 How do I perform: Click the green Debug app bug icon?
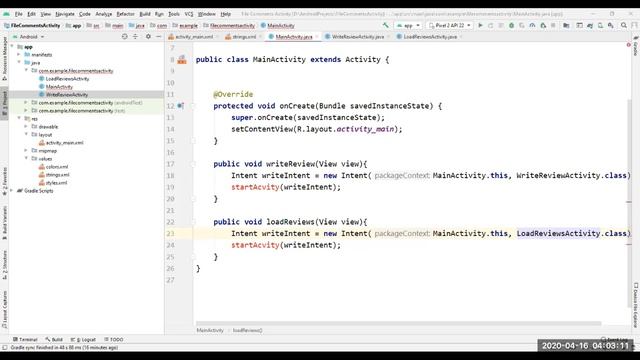(511, 25)
